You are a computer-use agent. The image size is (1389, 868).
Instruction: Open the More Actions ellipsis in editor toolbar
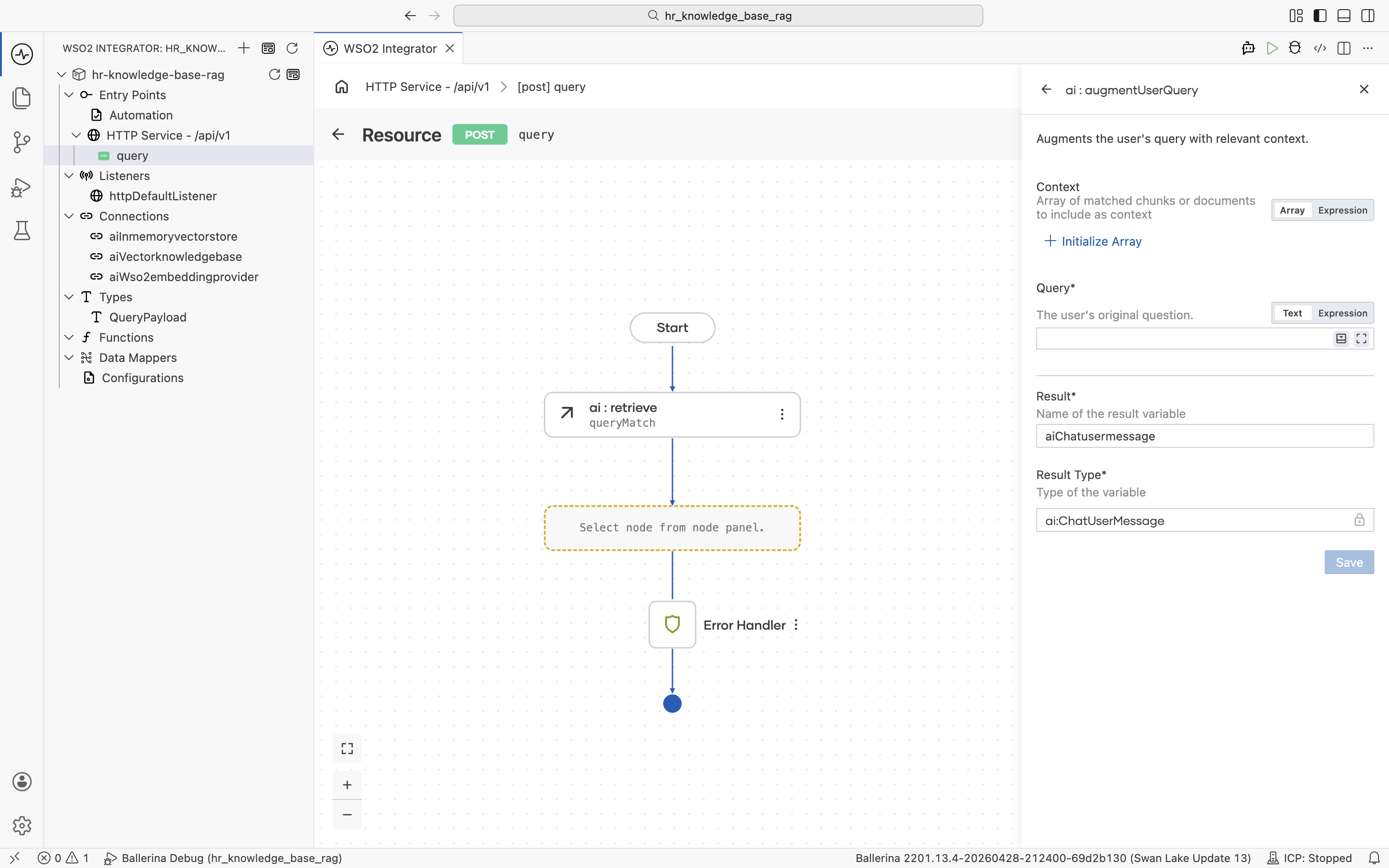(x=1368, y=48)
